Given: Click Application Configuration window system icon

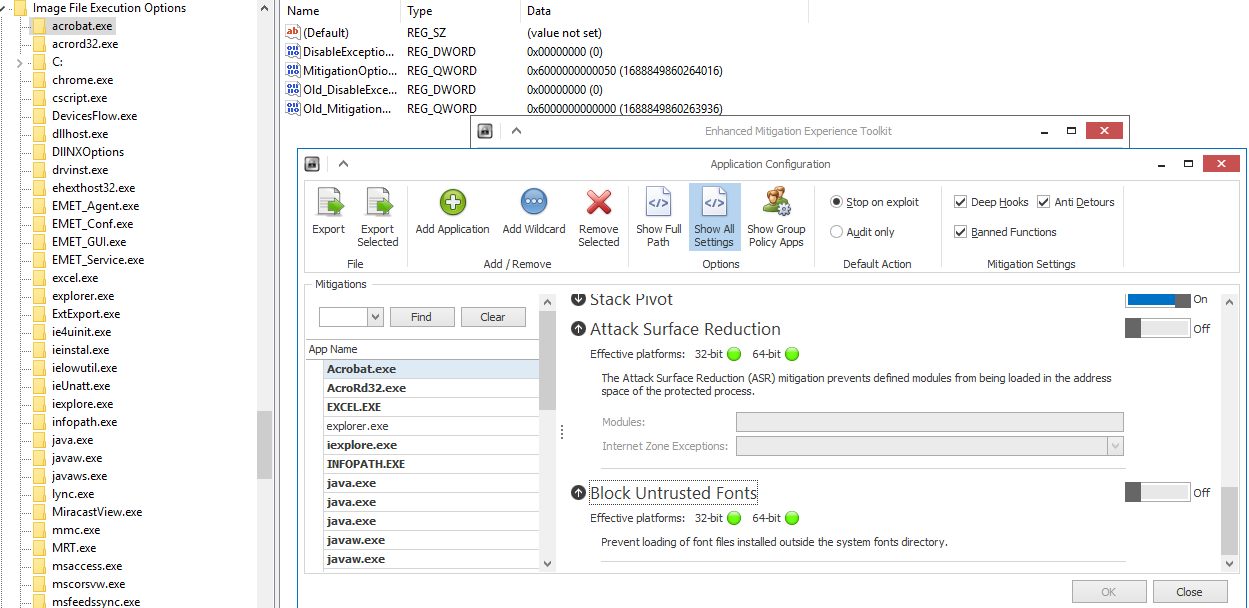Looking at the screenshot, I should [312, 164].
